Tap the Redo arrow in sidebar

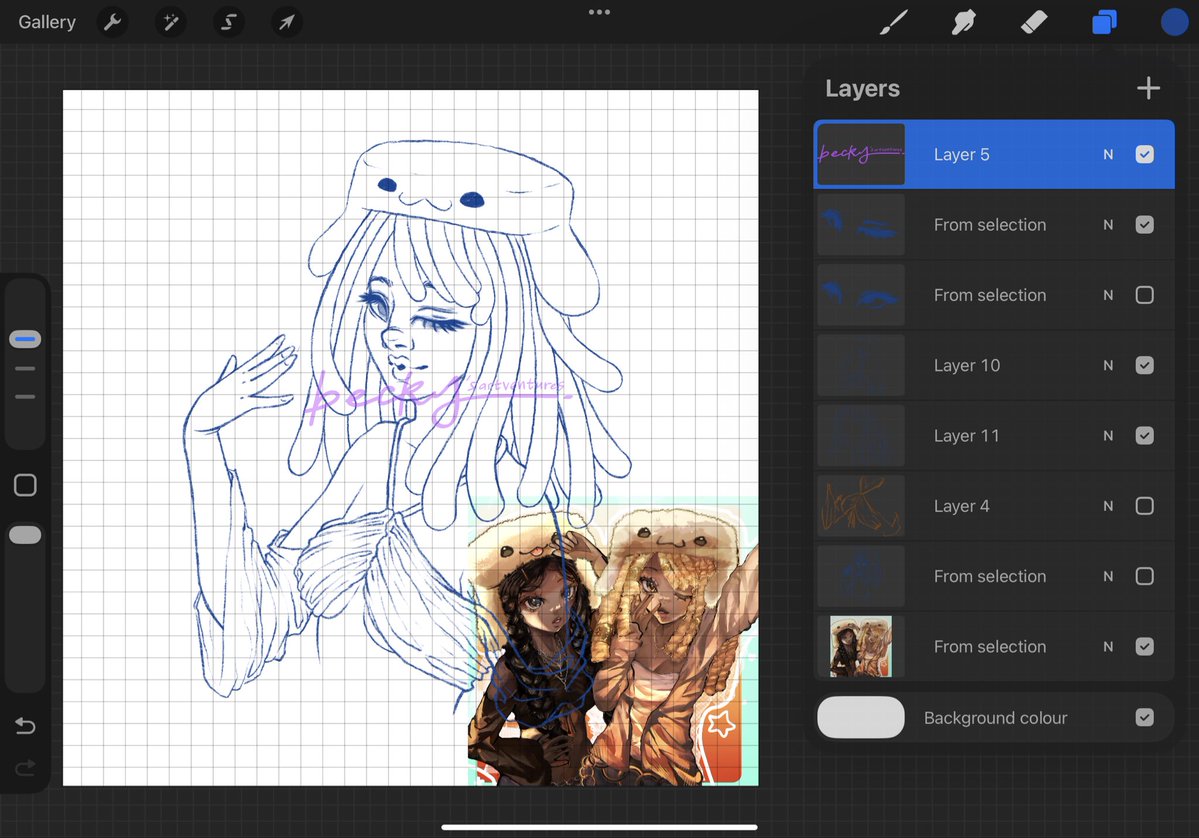point(25,767)
